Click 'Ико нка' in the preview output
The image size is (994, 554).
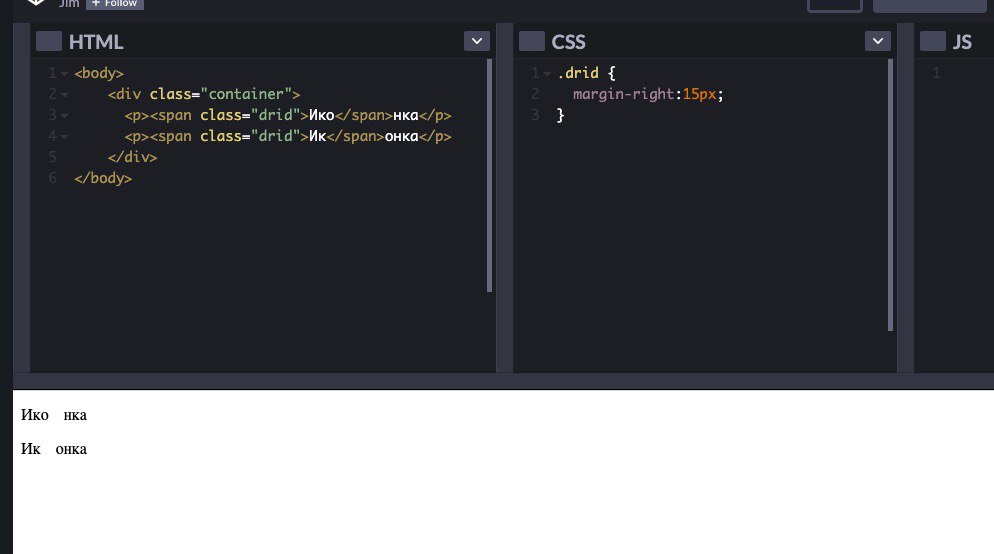click(x=54, y=415)
